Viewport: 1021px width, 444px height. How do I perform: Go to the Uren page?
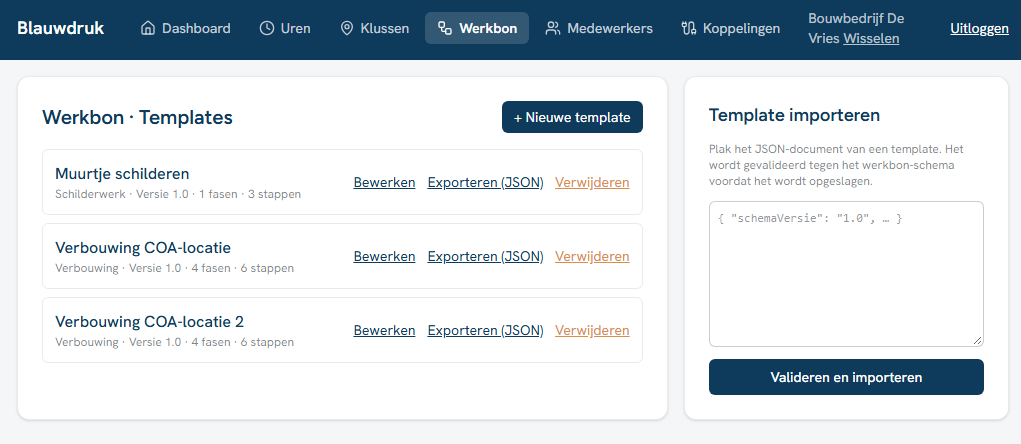[x=285, y=28]
